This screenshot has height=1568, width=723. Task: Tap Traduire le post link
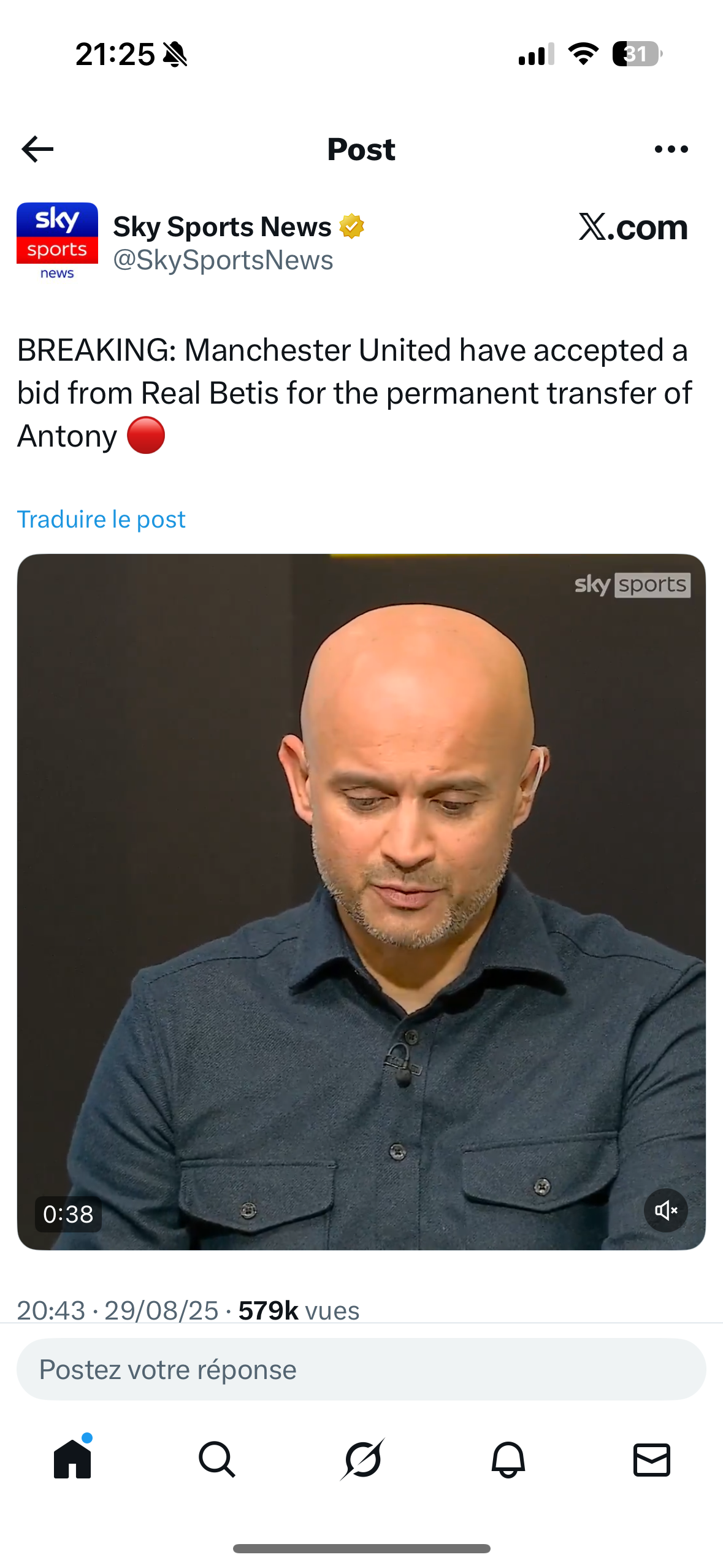(x=101, y=519)
